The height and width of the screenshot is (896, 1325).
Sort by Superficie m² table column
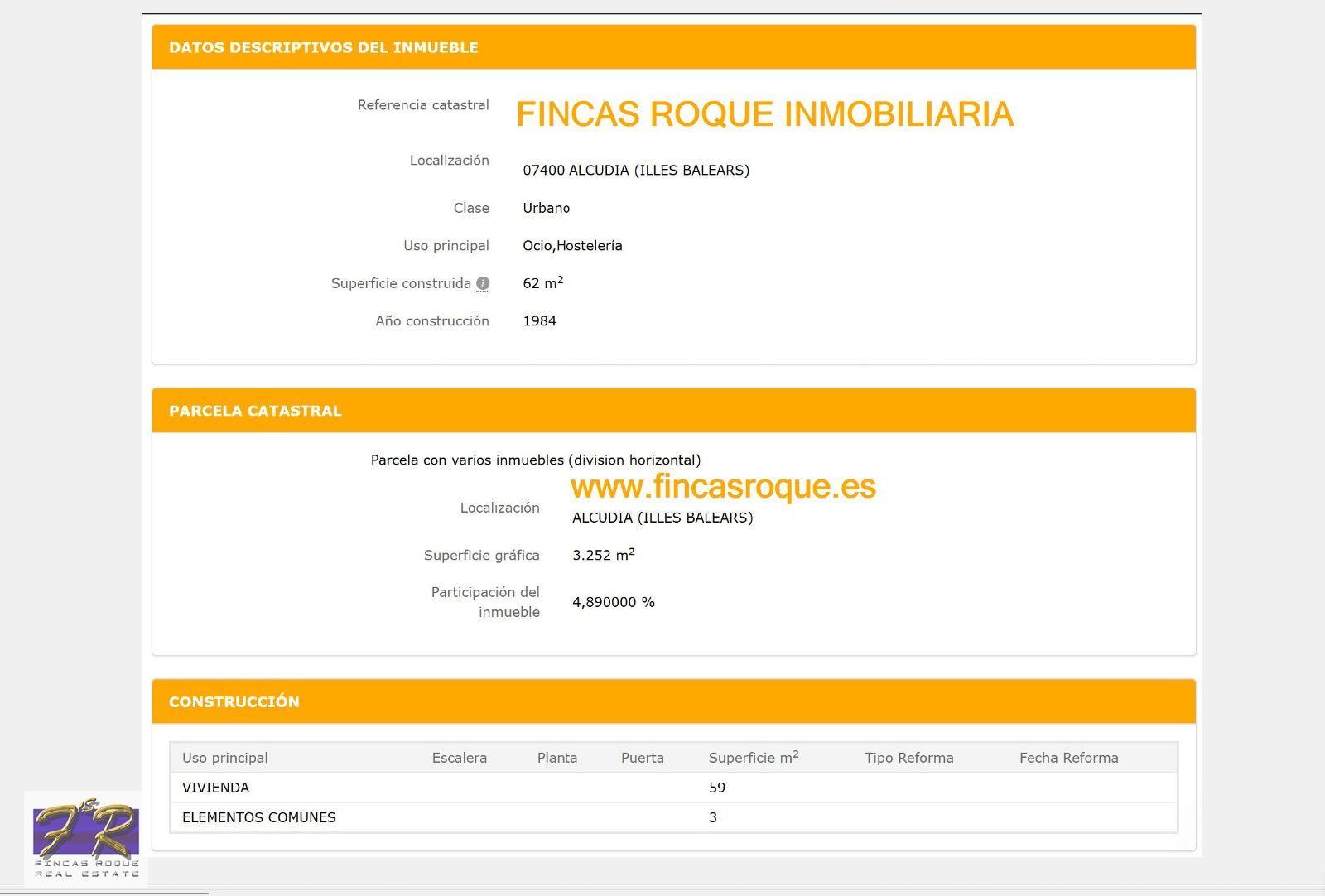tap(753, 758)
